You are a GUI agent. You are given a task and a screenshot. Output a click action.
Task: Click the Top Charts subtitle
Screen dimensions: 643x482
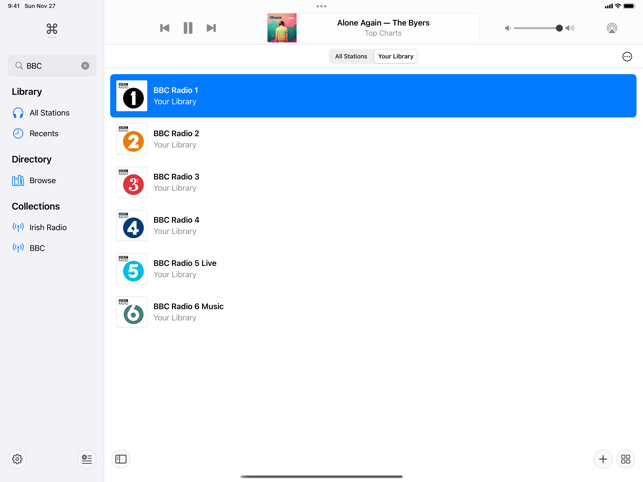(x=383, y=33)
